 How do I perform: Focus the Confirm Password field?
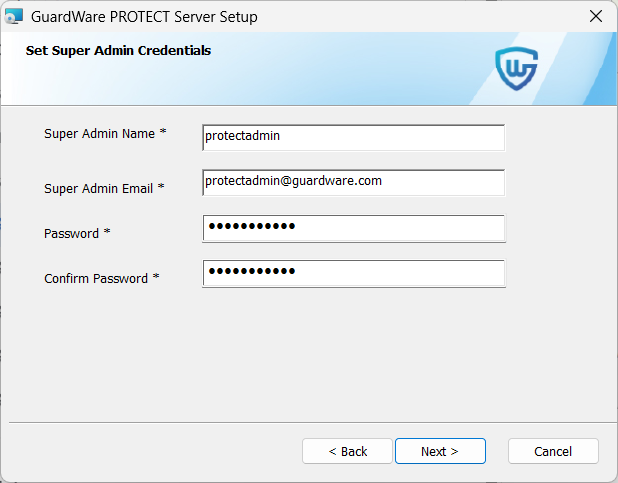point(354,273)
